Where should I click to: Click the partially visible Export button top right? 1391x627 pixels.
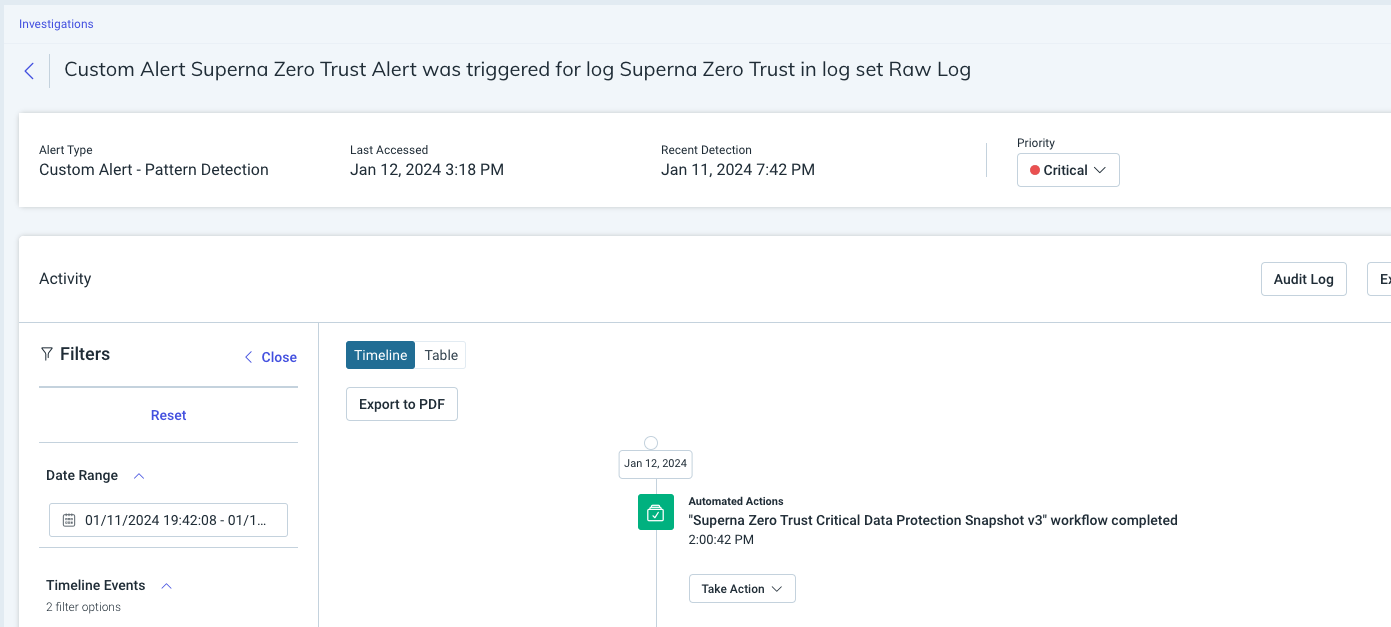[1383, 278]
